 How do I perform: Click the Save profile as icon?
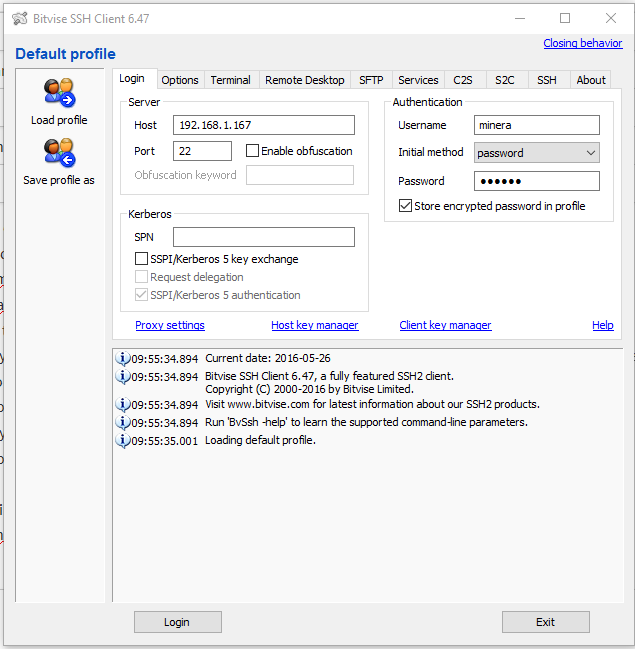(59, 153)
